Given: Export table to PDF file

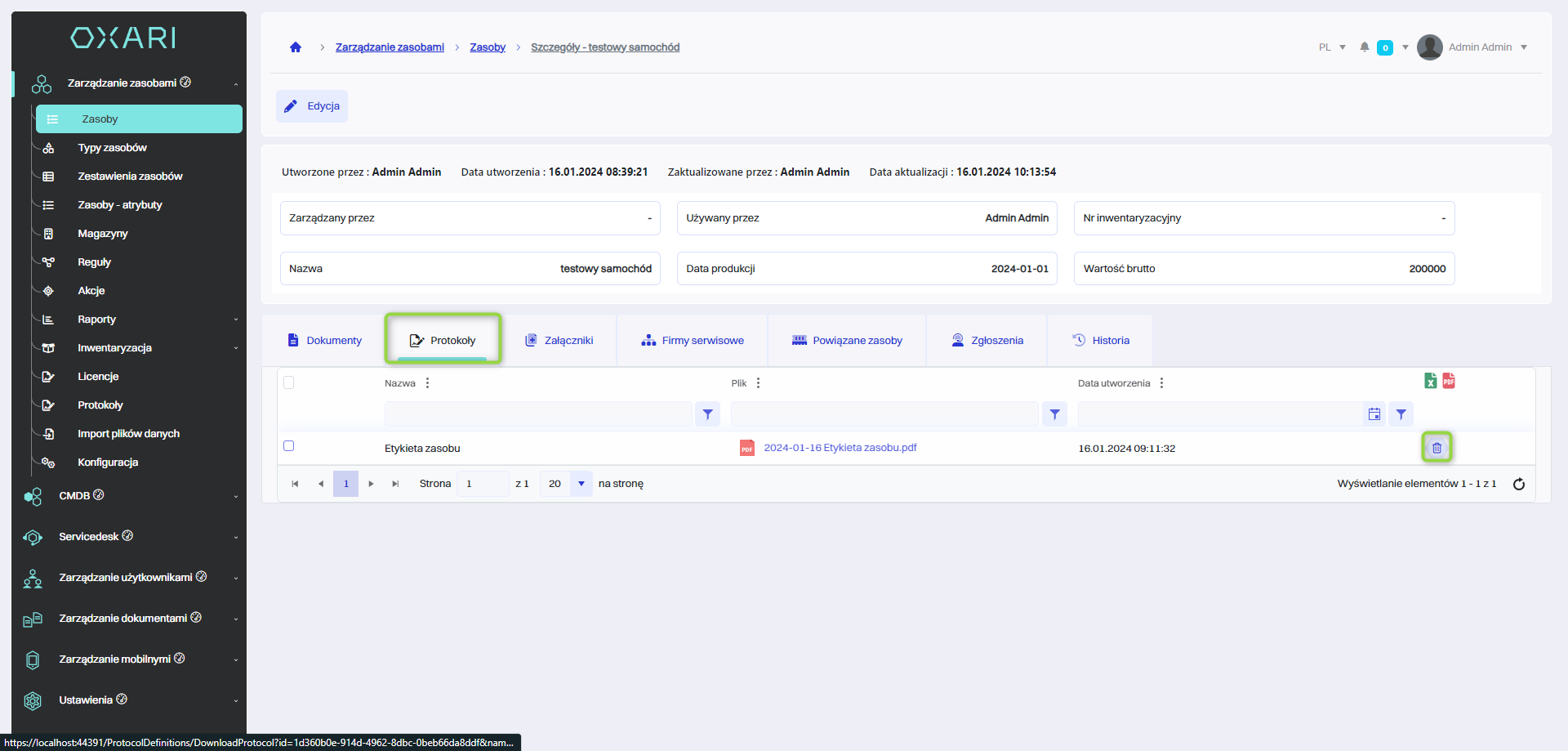Looking at the screenshot, I should coord(1449,381).
